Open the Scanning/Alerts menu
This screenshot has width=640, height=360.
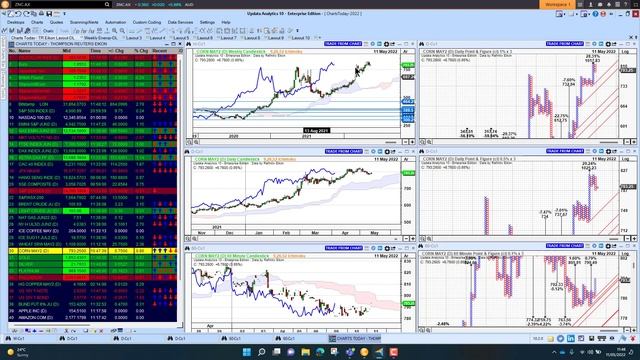click(84, 22)
